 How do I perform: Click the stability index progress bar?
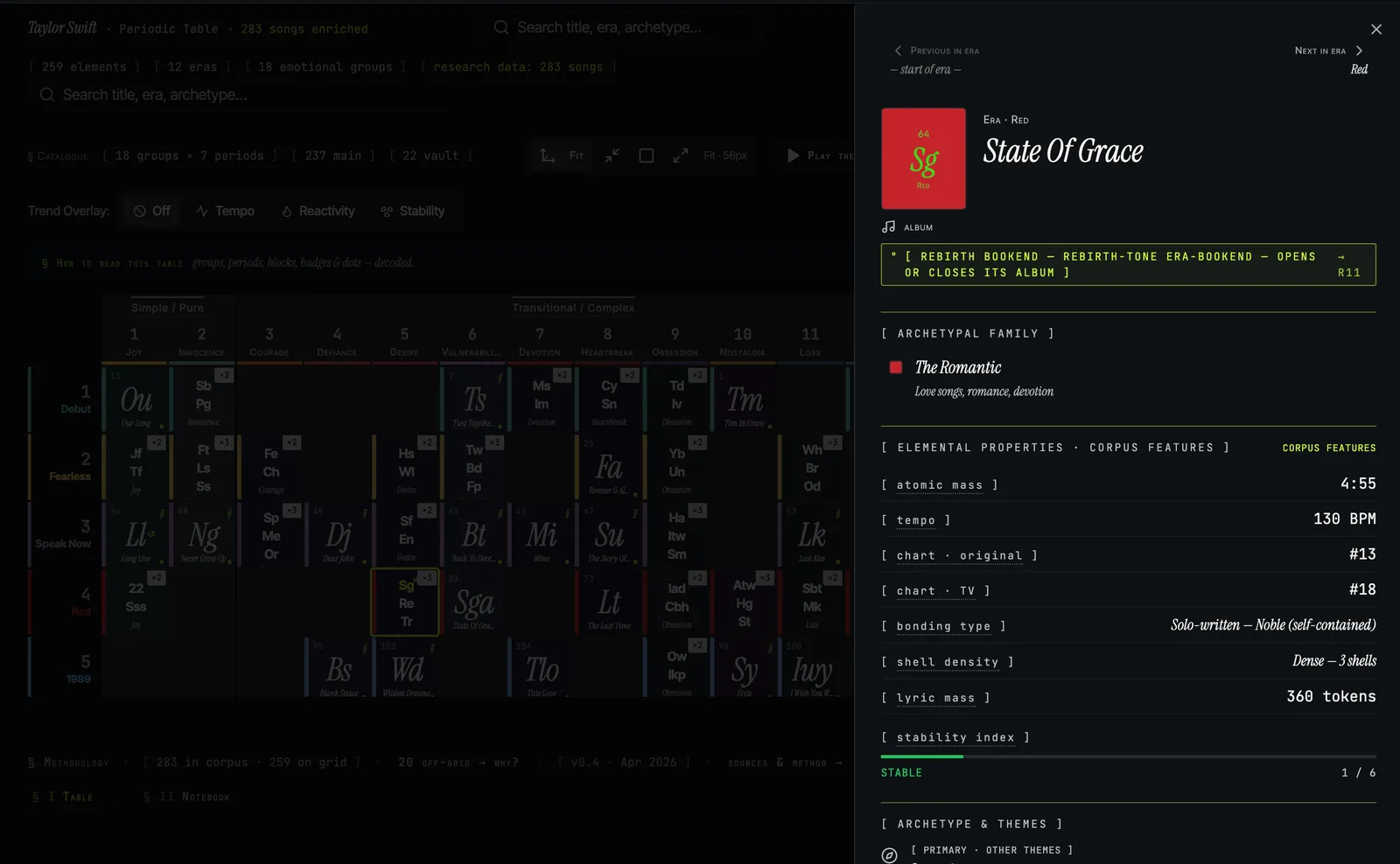point(1129,756)
